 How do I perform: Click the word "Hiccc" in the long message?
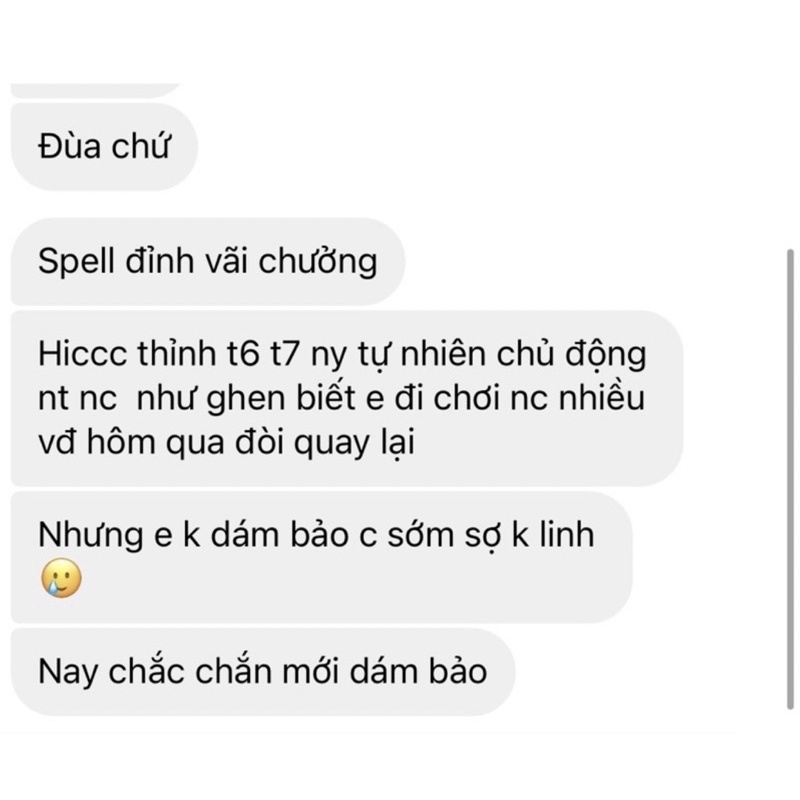[82, 353]
